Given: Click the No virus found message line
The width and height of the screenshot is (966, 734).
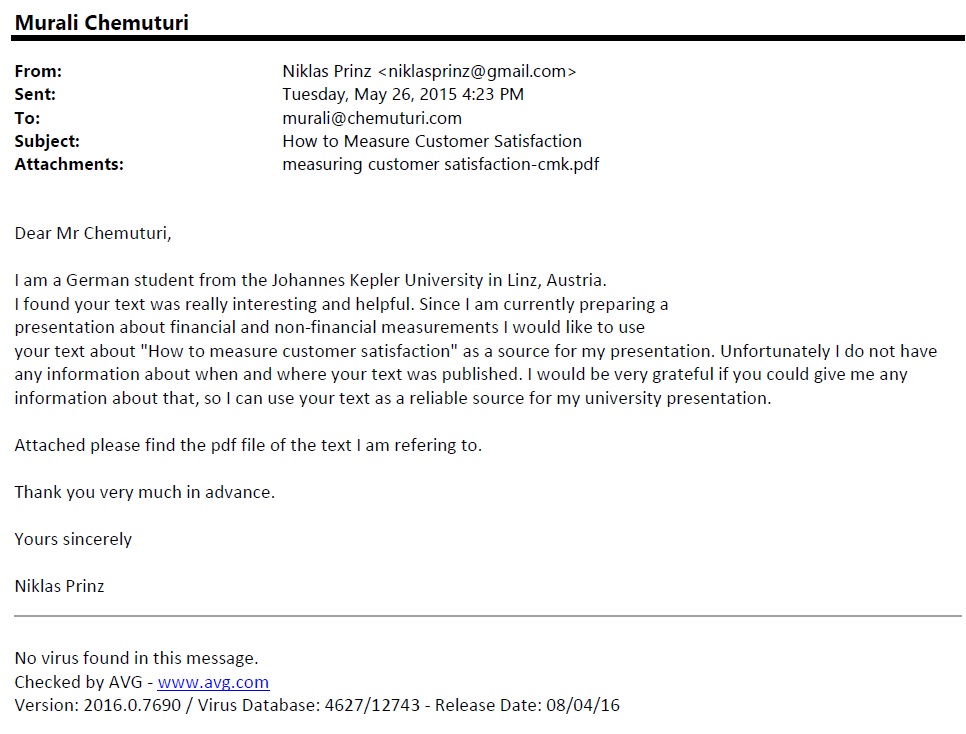Looking at the screenshot, I should tap(136, 658).
